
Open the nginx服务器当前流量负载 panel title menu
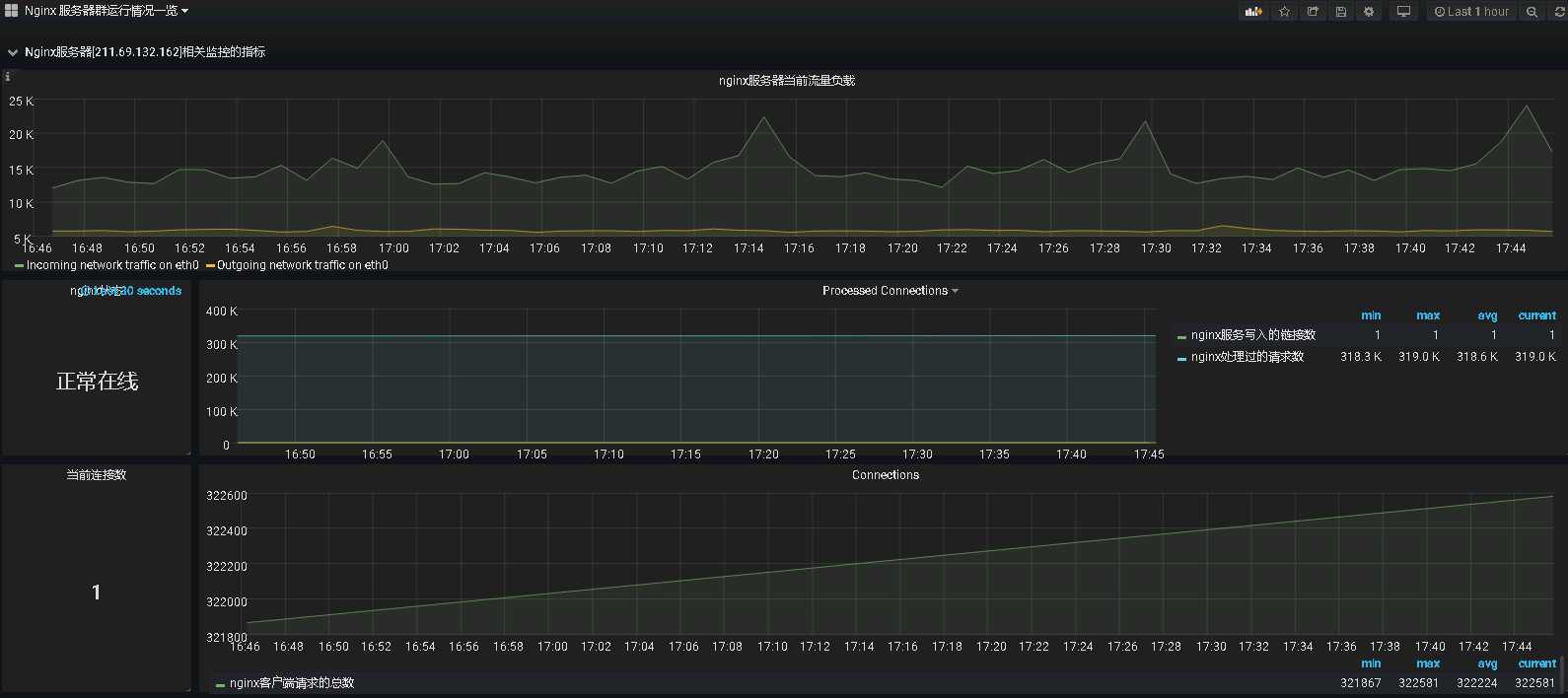coord(786,81)
